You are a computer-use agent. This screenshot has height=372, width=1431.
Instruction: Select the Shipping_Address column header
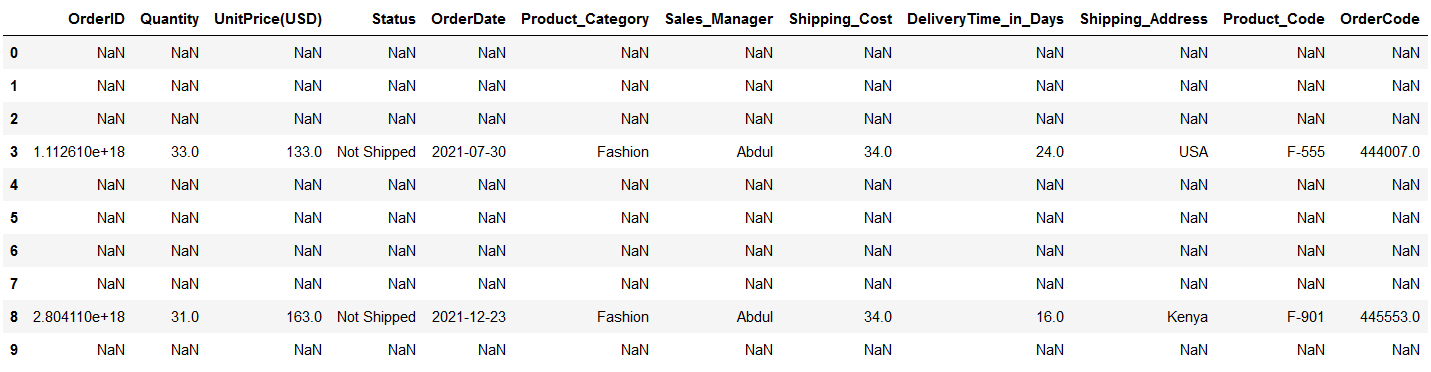1144,19
